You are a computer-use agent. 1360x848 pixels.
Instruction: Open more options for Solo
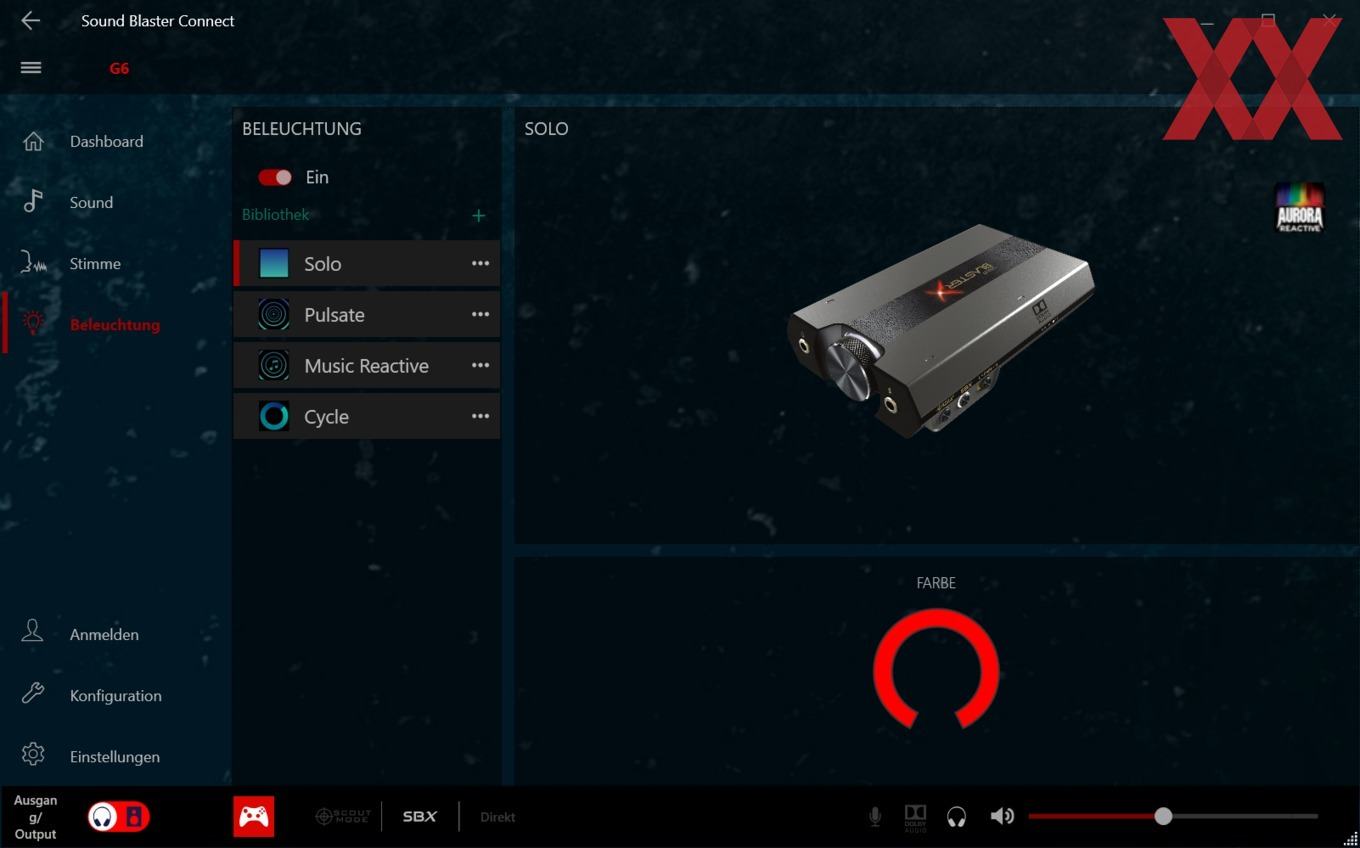[x=480, y=263]
